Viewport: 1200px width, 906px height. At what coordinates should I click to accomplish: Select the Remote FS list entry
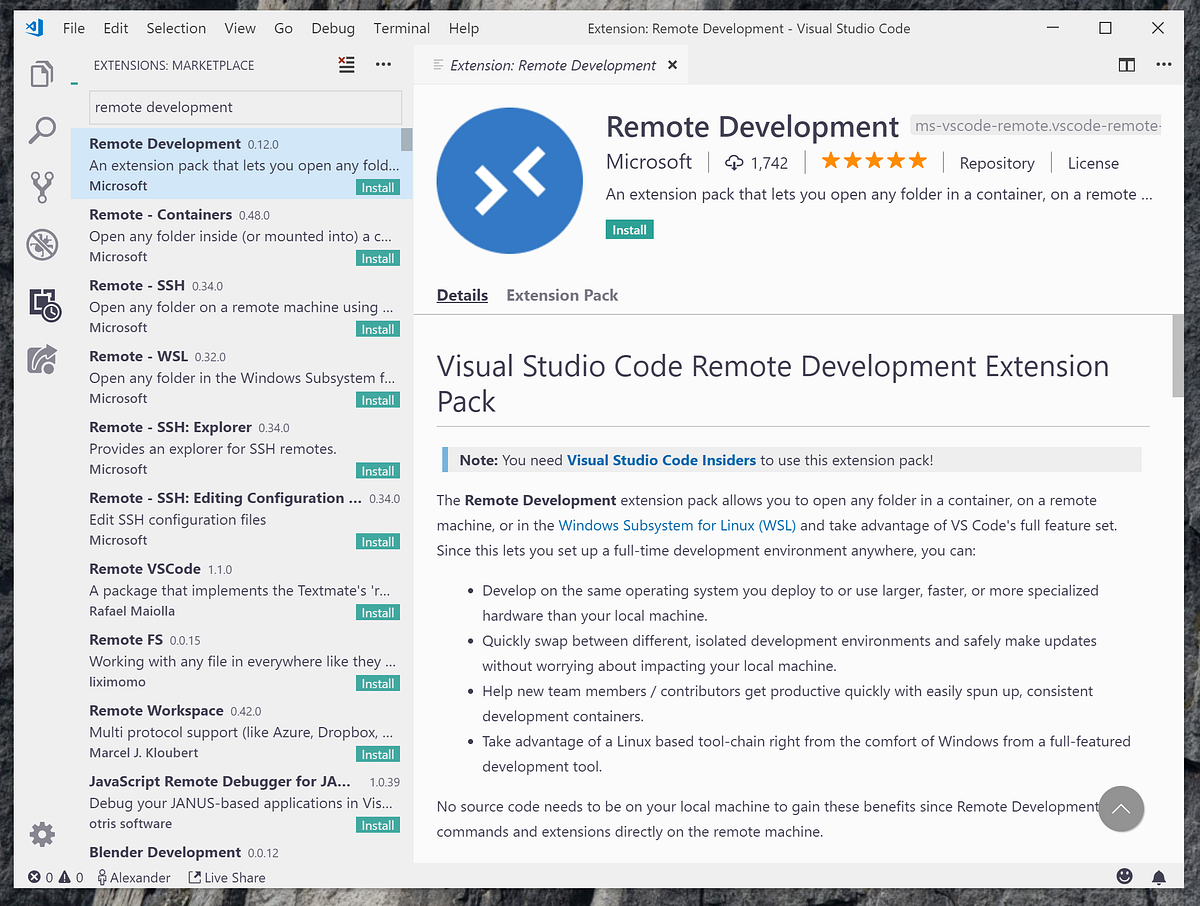[241, 661]
